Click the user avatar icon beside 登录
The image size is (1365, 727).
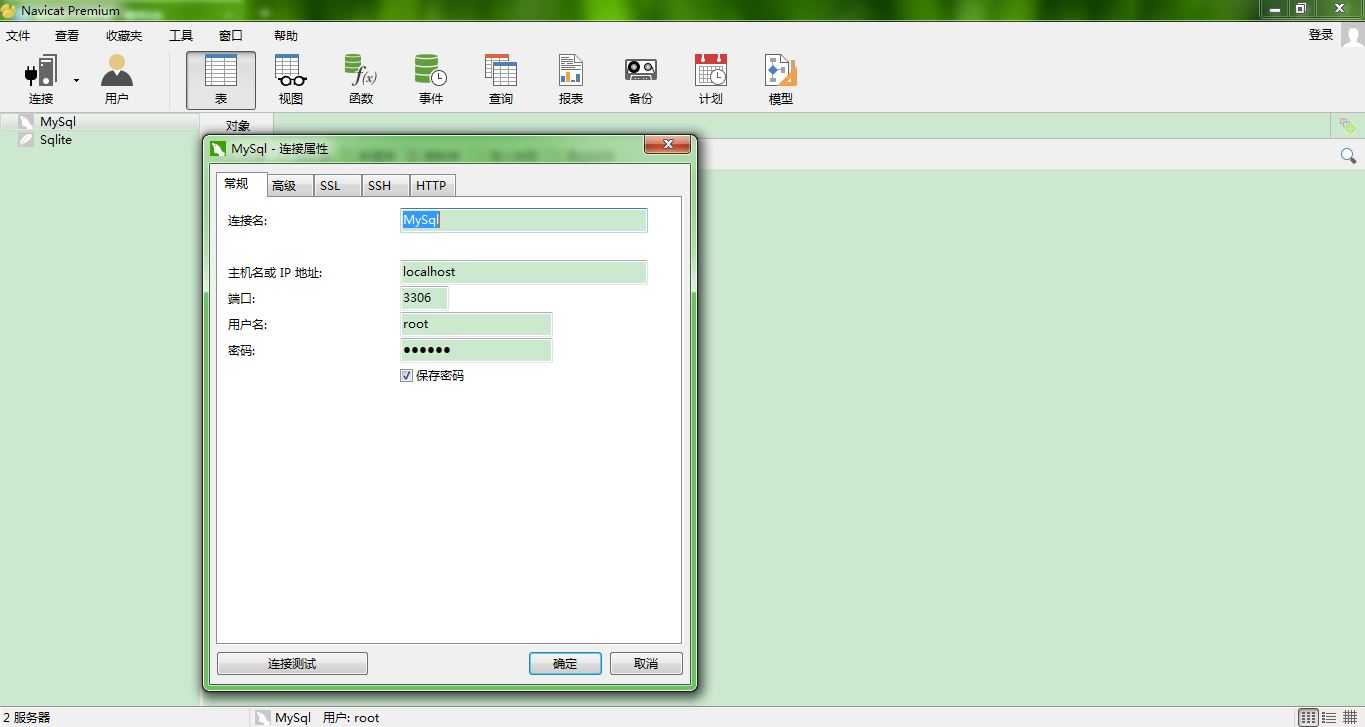(1352, 35)
